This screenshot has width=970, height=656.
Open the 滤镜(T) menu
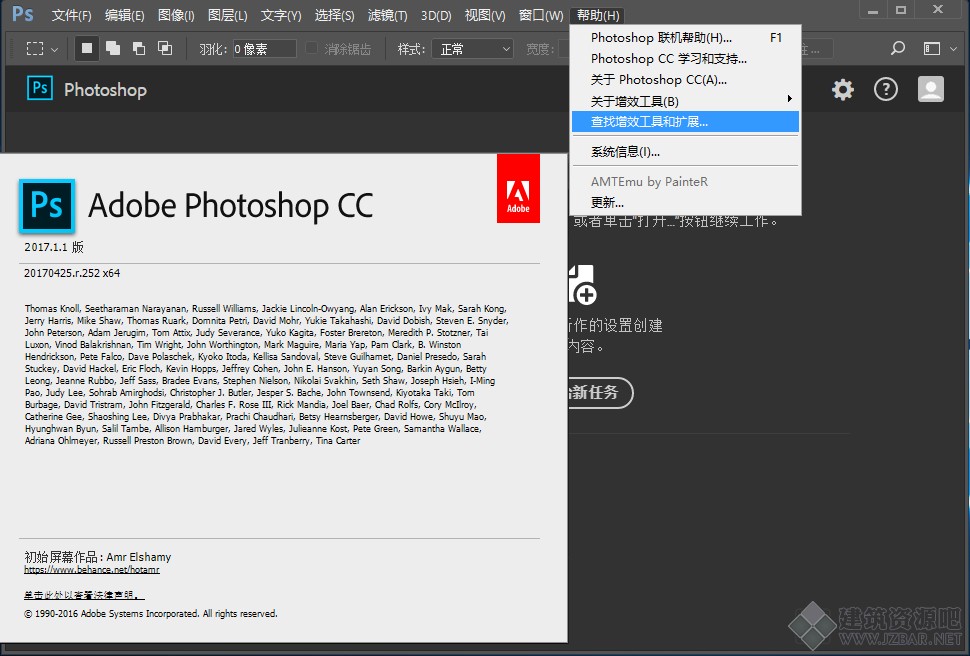click(387, 15)
